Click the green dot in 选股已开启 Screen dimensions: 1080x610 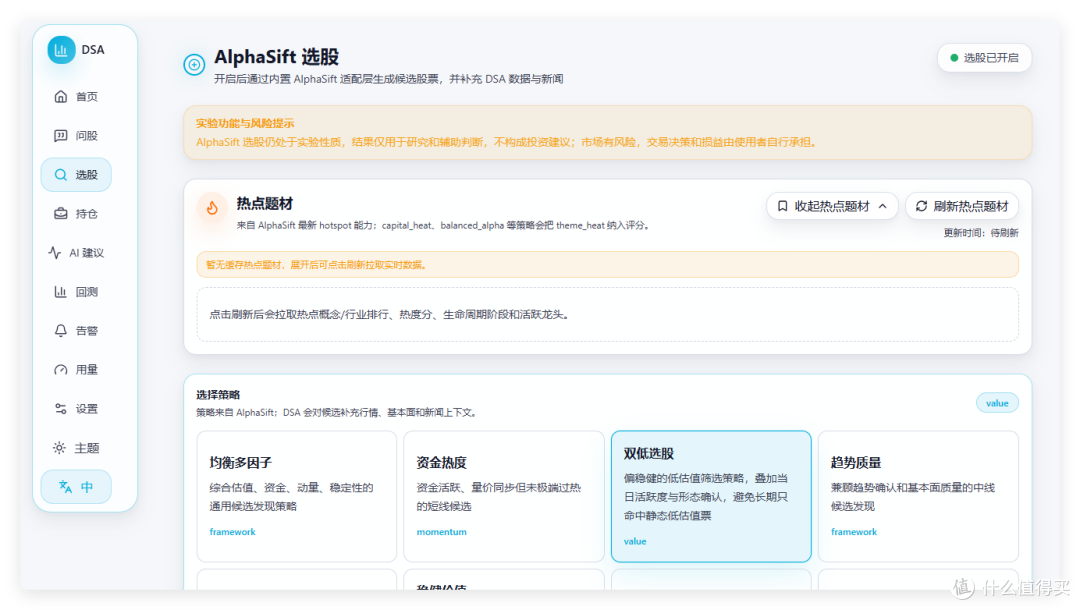coord(954,58)
